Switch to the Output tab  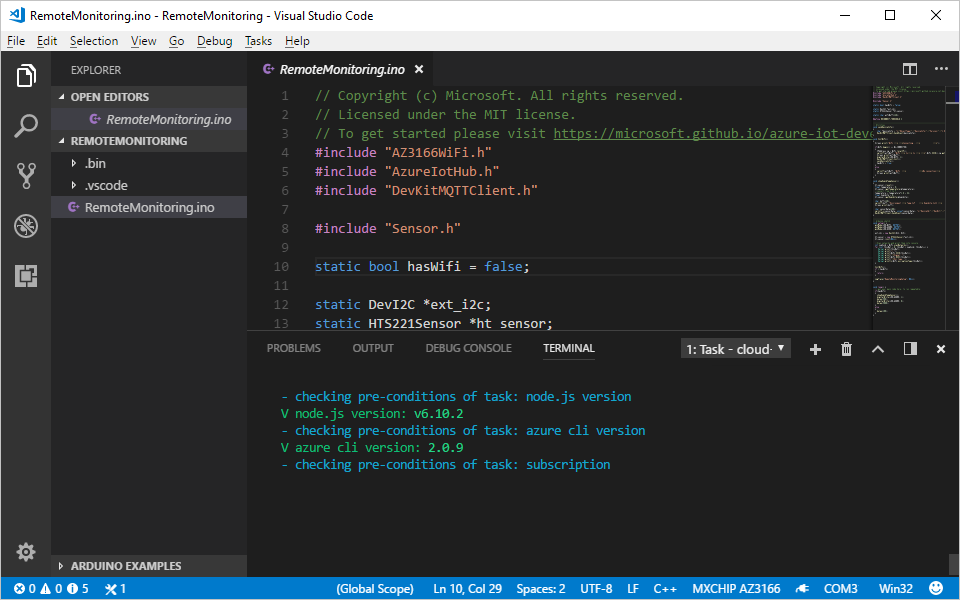[x=373, y=348]
